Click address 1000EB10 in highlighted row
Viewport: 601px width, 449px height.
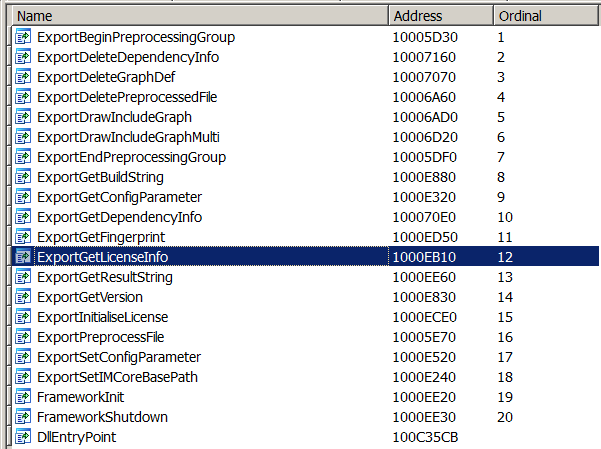click(424, 257)
